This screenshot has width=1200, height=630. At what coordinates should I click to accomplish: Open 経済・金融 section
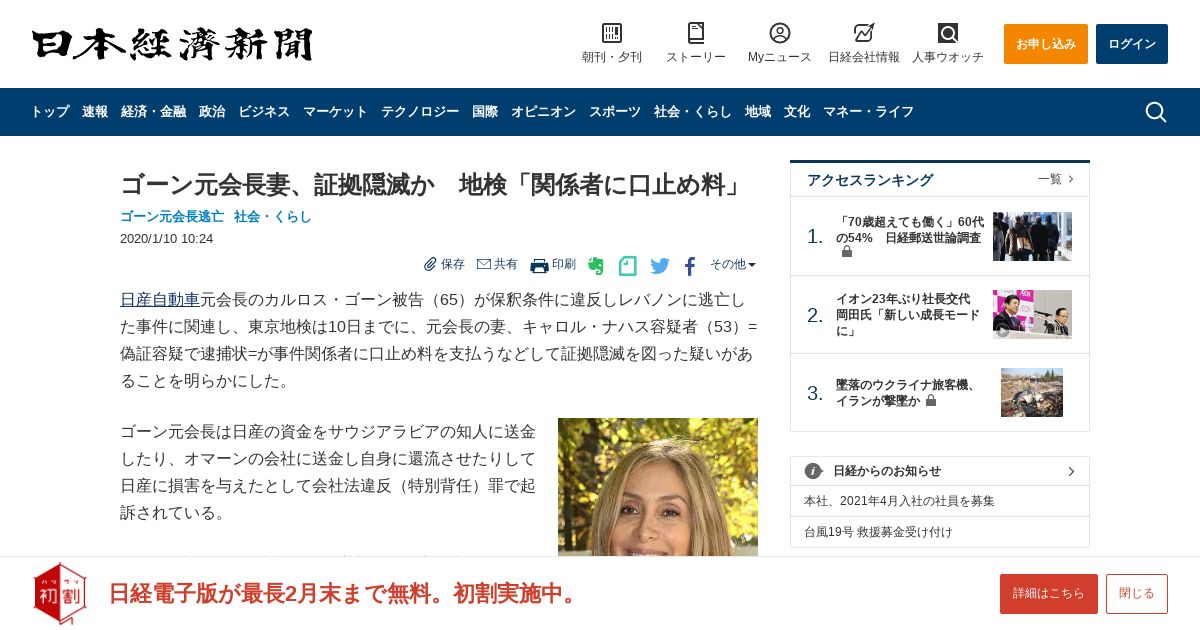[153, 112]
